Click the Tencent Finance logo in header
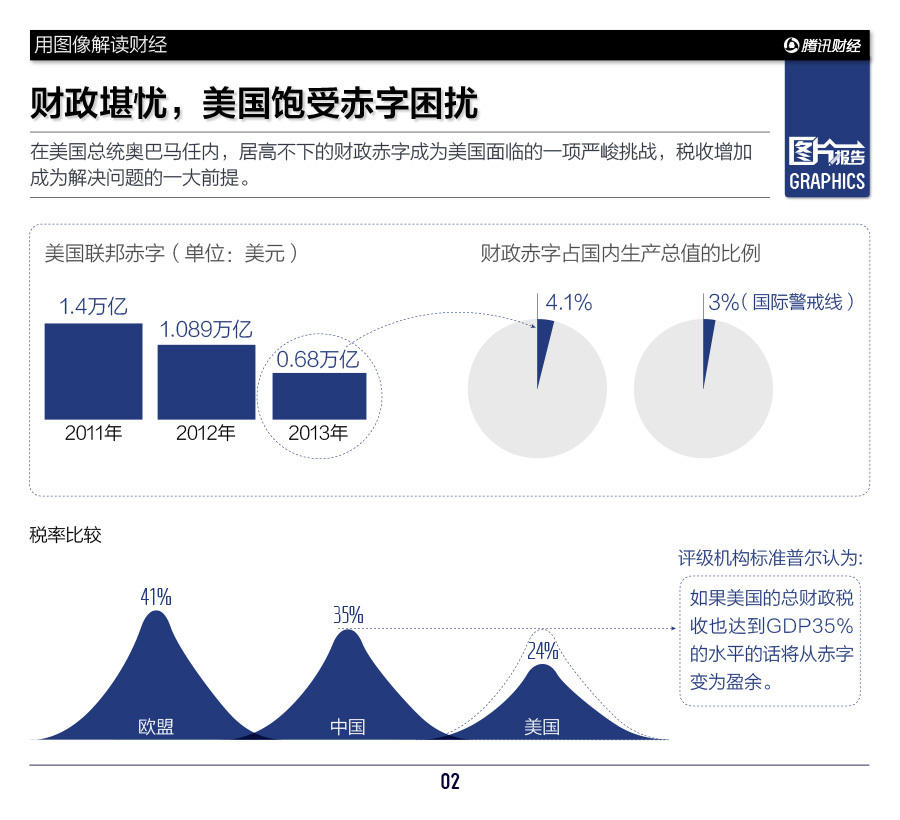 822,45
